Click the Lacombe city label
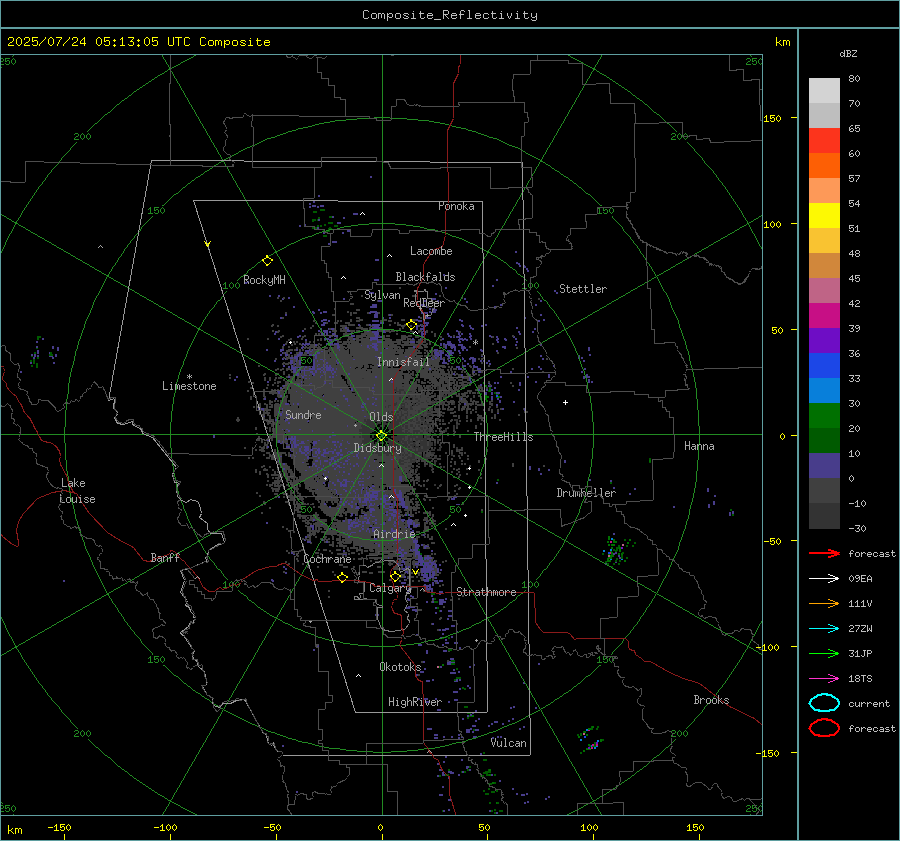This screenshot has width=900, height=841. pos(431,251)
